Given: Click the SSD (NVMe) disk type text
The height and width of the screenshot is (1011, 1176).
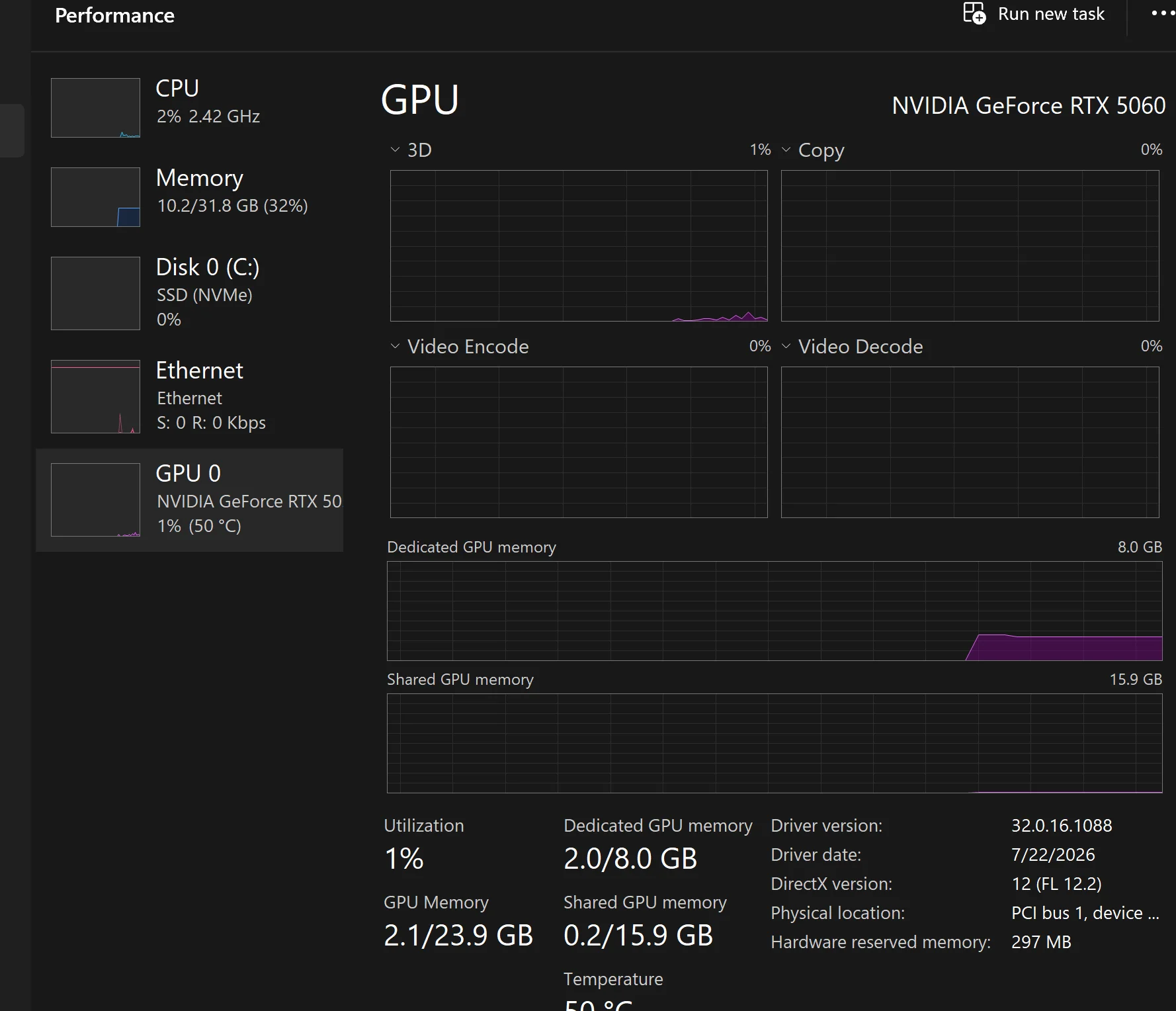Looking at the screenshot, I should click(x=204, y=295).
